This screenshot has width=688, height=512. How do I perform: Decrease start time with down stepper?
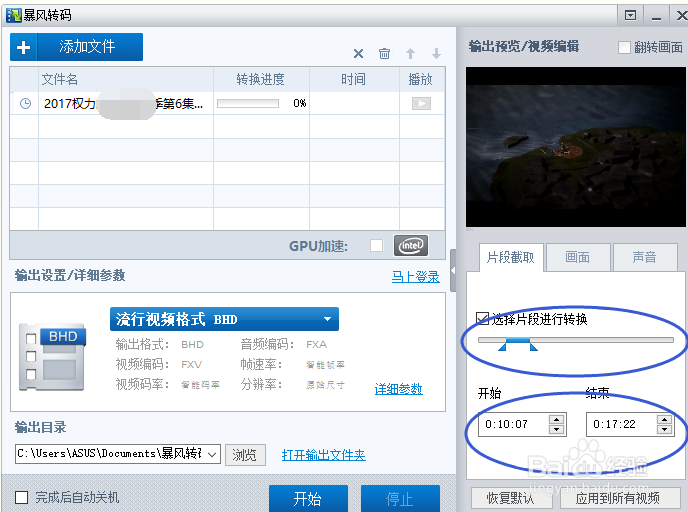pos(556,430)
